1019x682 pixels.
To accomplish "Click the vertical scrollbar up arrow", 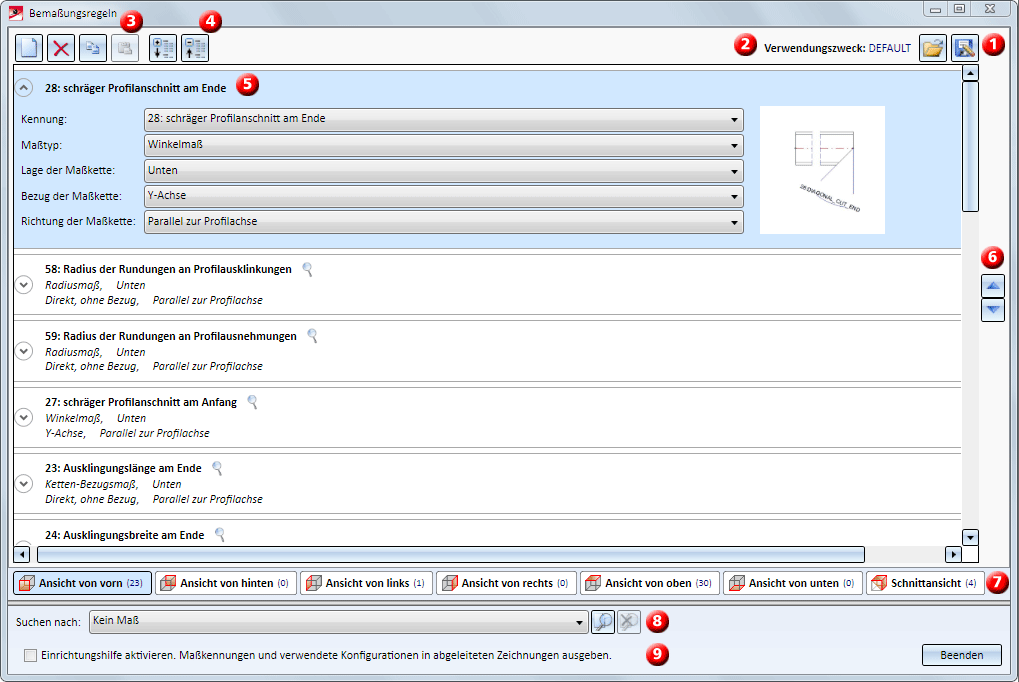I will tap(970, 73).
